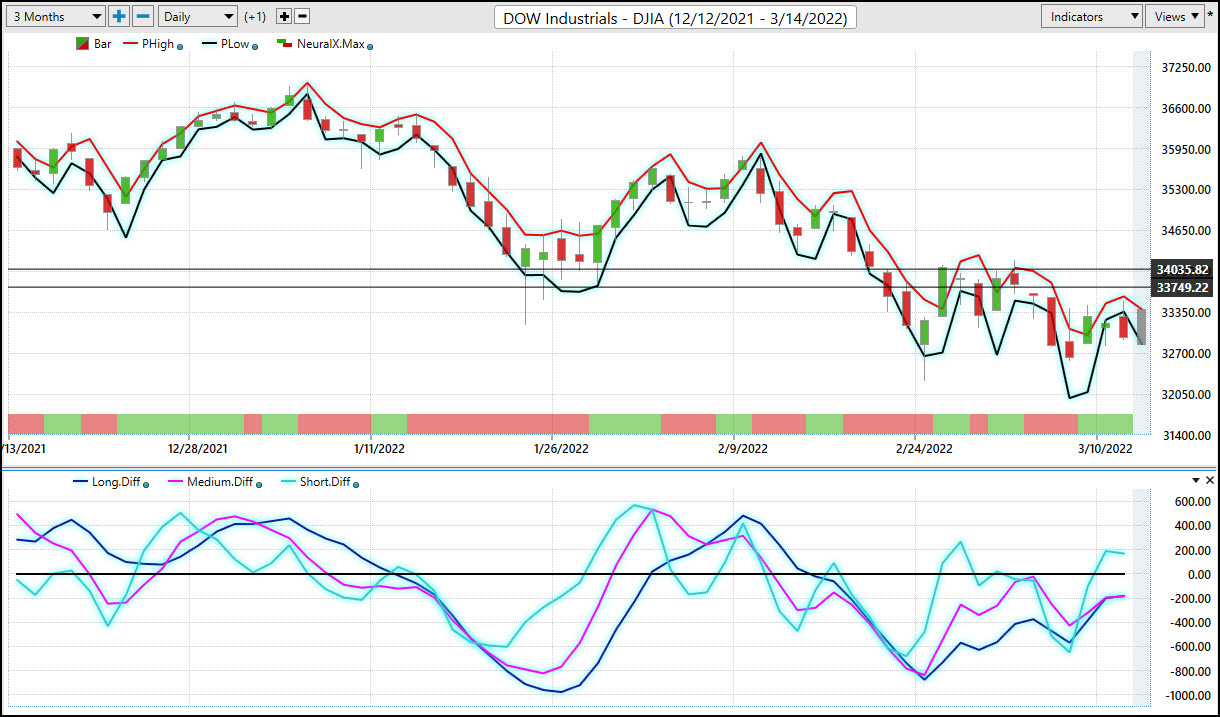Click the 3/10/2022 date label
1220x717 pixels.
tap(1105, 448)
